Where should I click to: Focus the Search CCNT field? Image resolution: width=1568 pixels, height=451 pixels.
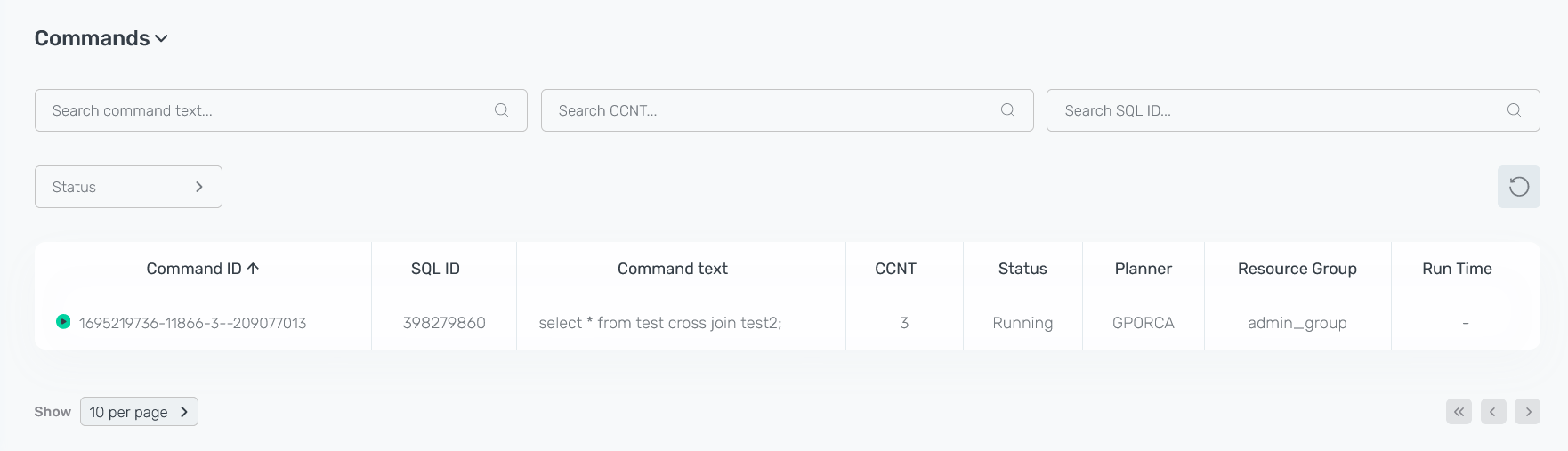[x=774, y=110]
